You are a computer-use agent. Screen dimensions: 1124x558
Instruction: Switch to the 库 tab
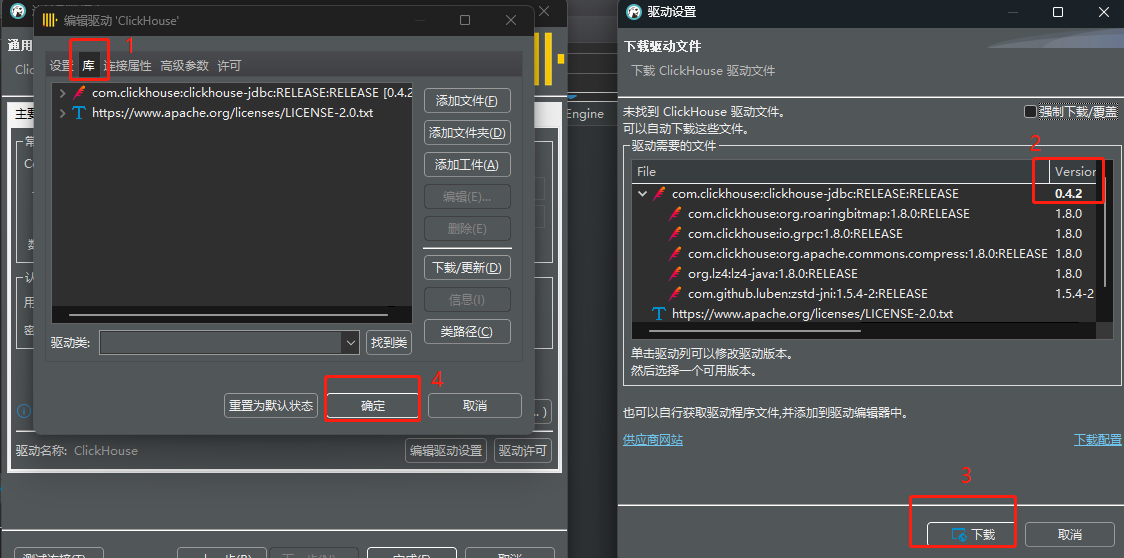click(88, 66)
